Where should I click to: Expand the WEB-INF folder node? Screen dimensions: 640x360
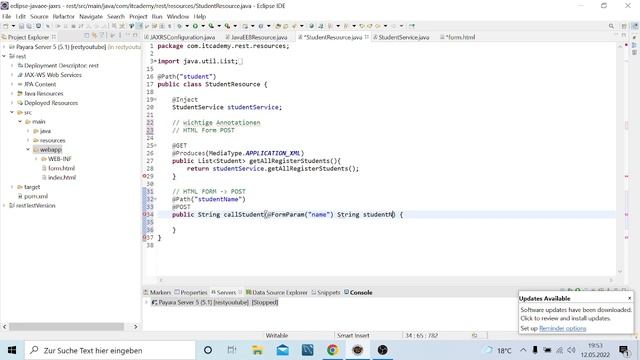pos(36,159)
